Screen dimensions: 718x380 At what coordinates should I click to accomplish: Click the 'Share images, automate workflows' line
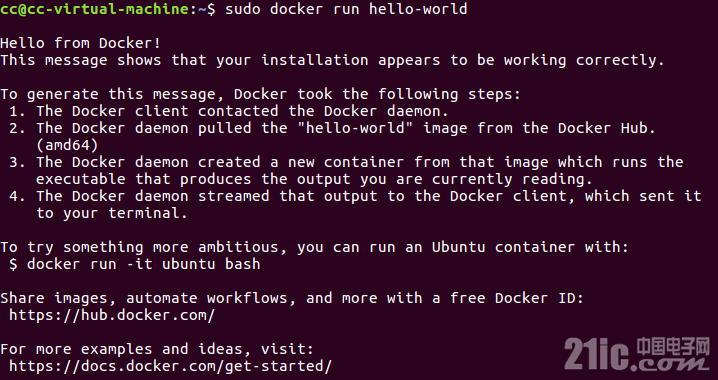pos(292,299)
